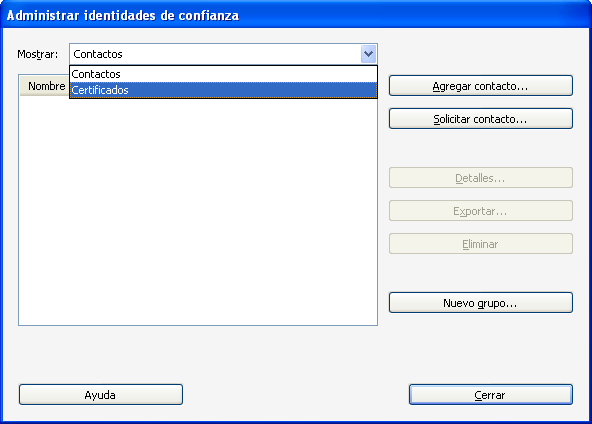Click the Solicitar contacto button

pos(481,119)
